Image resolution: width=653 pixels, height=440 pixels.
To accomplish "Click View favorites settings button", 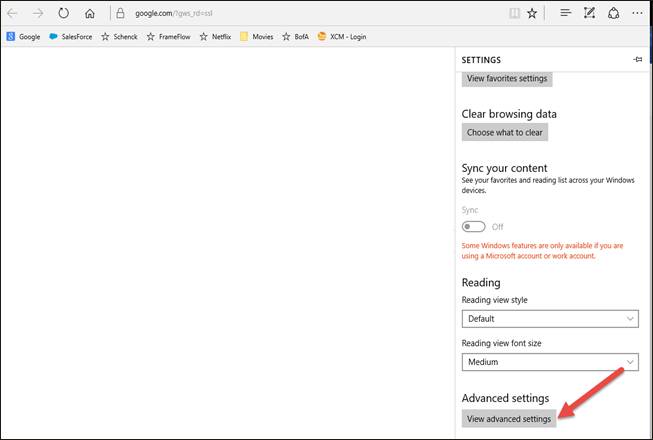I will click(507, 78).
